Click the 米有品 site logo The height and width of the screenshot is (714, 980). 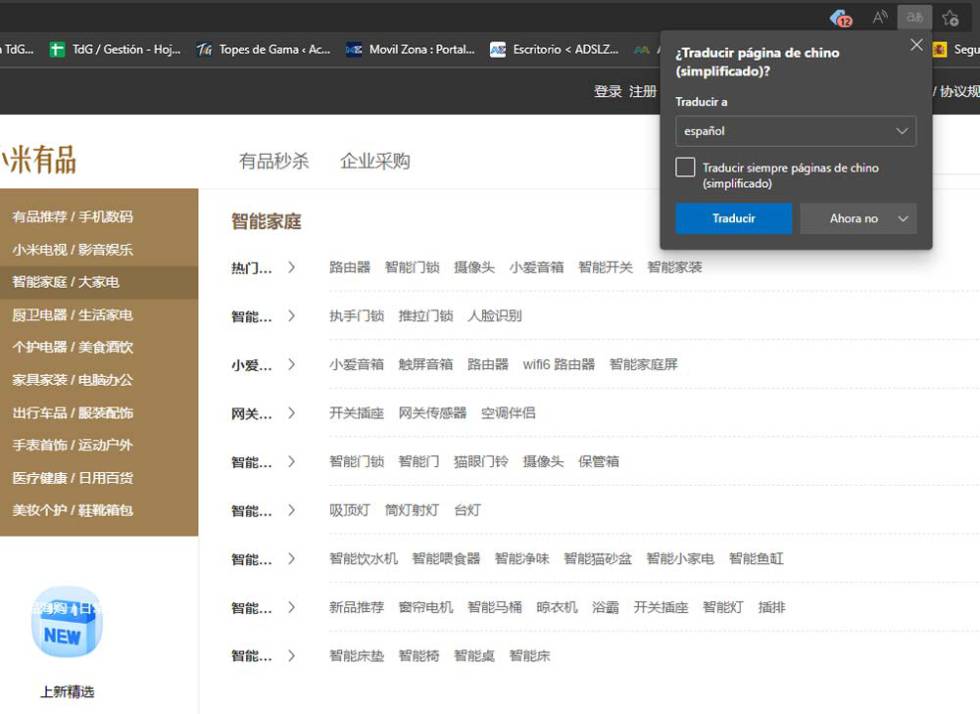pyautogui.click(x=38, y=159)
